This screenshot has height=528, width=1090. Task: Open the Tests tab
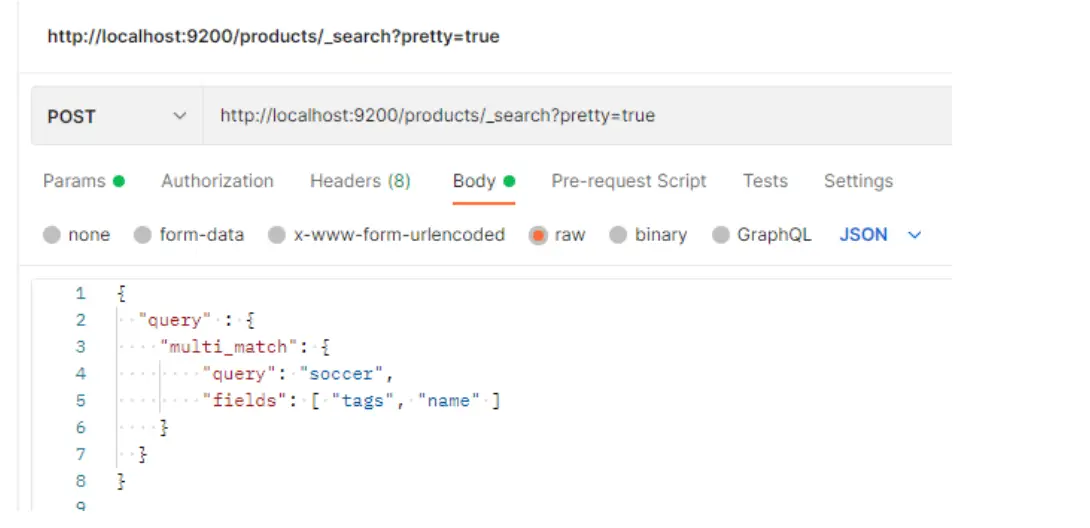[x=764, y=181]
